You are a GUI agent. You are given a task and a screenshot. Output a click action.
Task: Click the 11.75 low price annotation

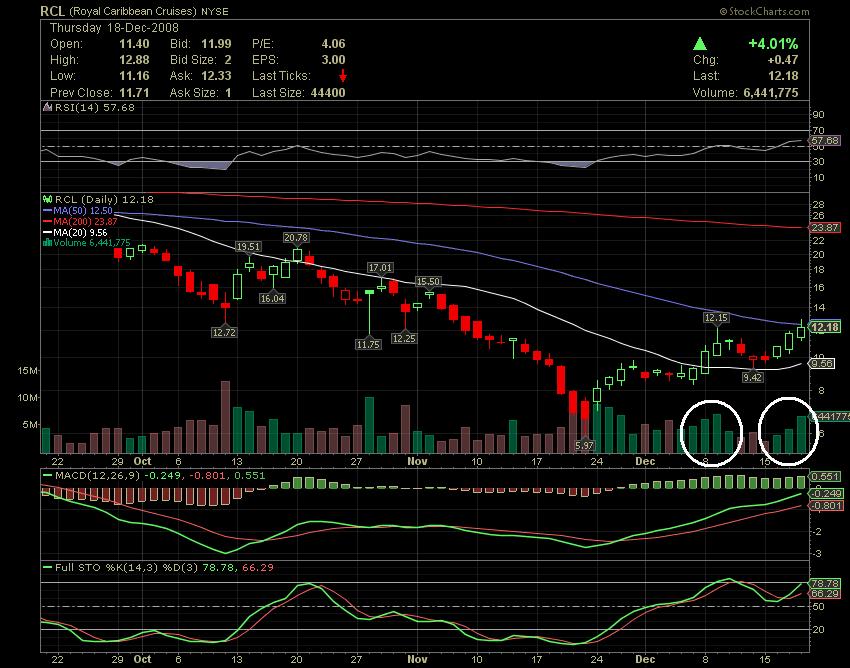[x=368, y=344]
